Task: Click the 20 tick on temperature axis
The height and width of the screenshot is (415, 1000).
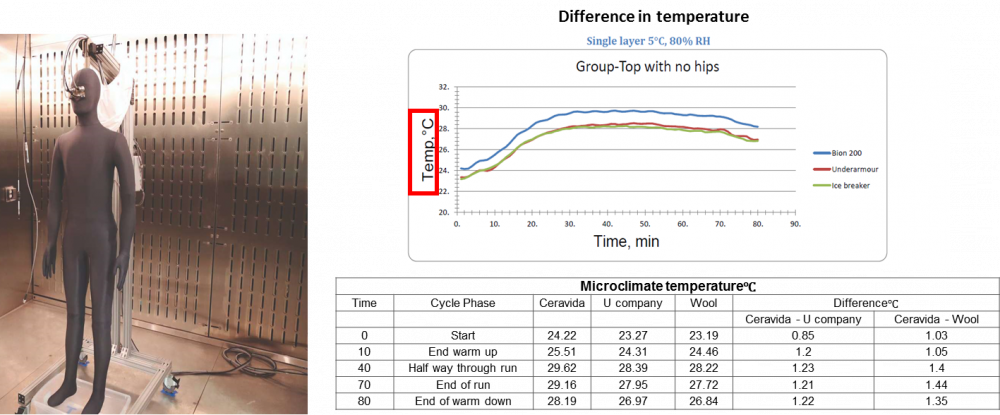Action: point(444,213)
